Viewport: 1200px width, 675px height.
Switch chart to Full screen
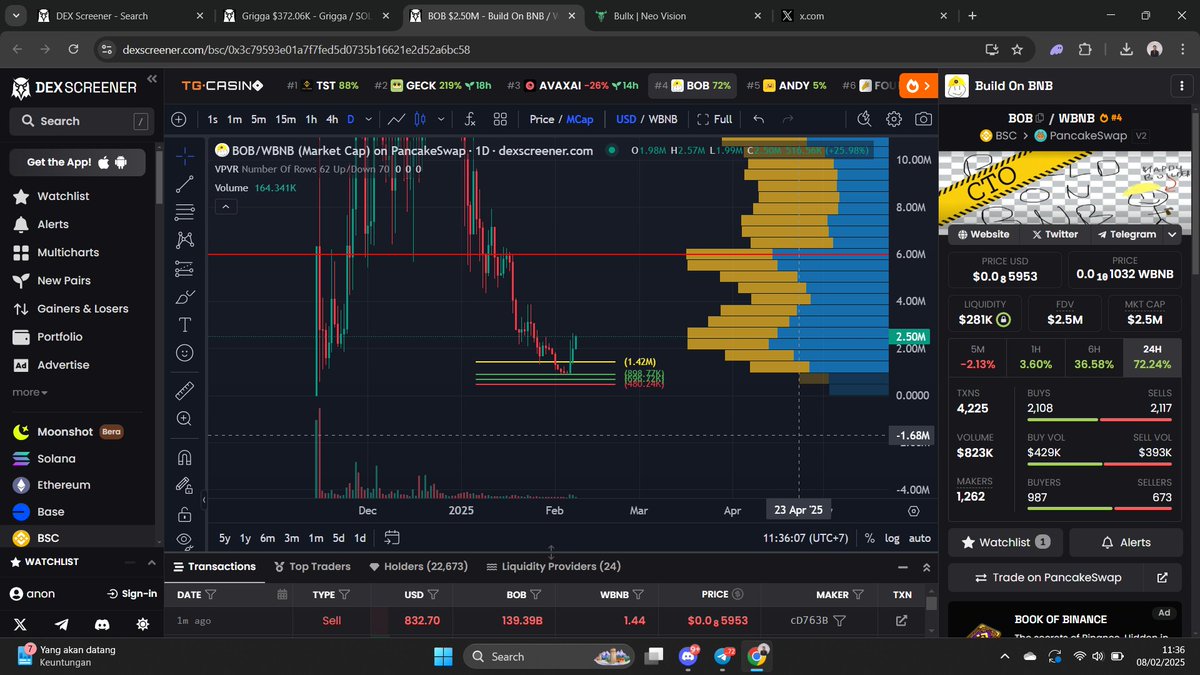click(x=714, y=119)
